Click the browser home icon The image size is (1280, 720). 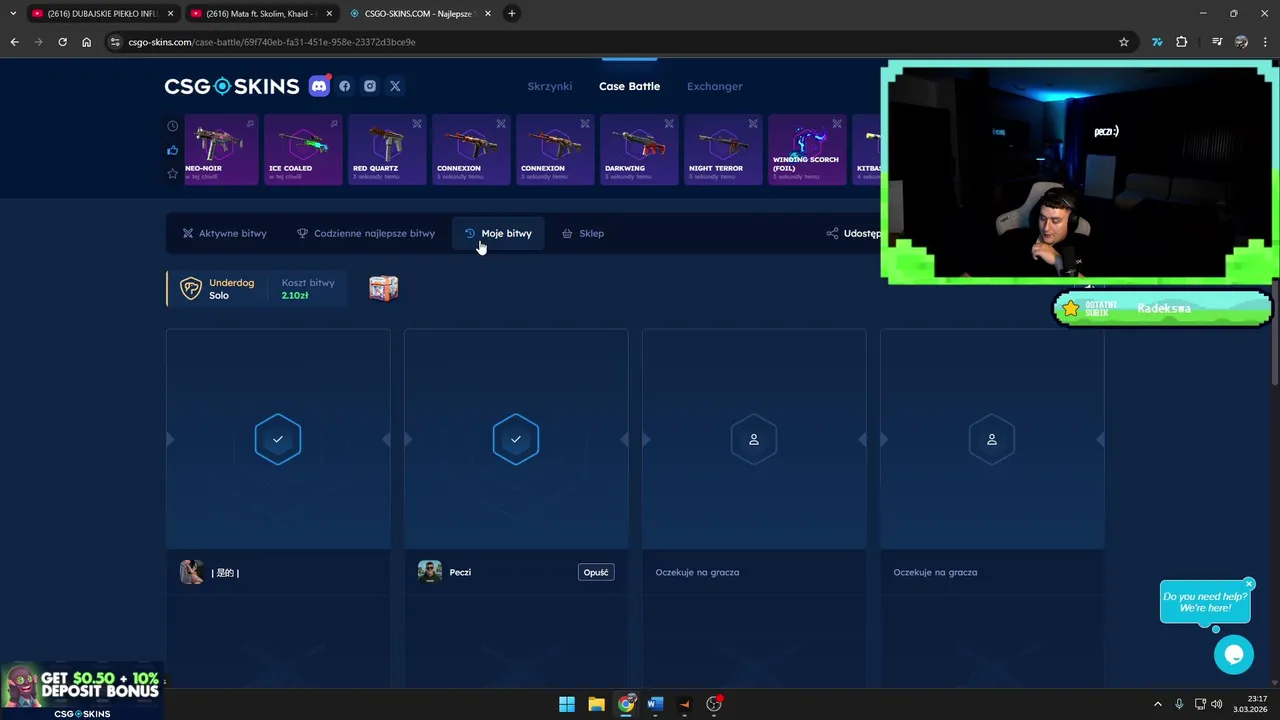tap(87, 42)
